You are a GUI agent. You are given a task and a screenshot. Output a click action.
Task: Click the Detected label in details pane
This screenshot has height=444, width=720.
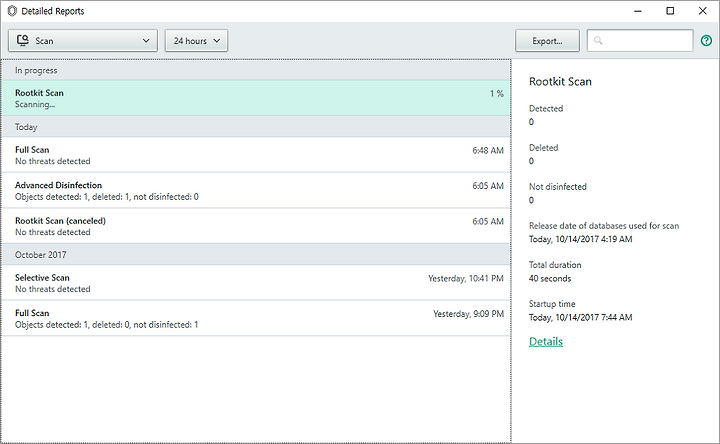(546, 108)
